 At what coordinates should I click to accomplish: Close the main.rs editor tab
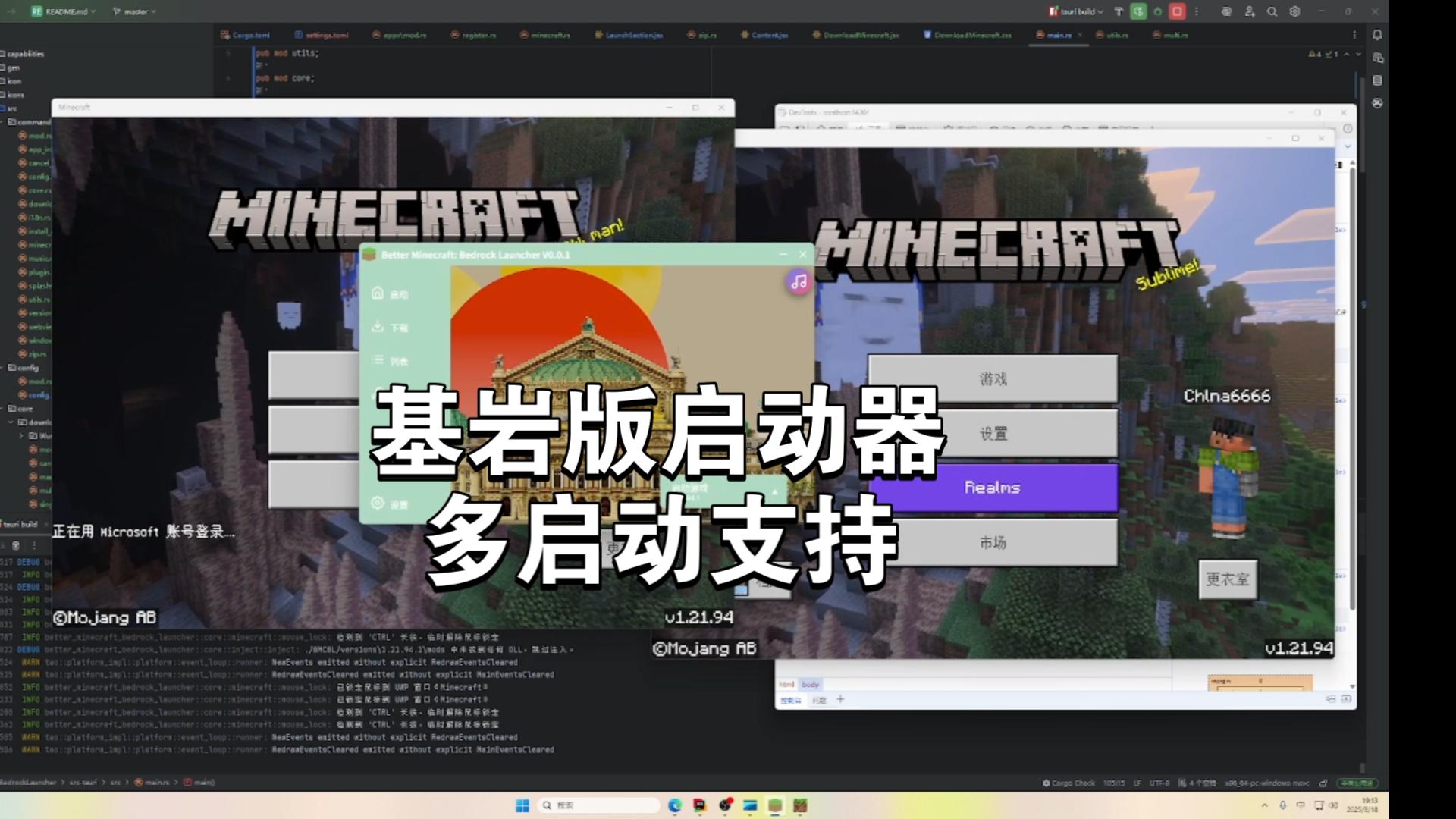[1080, 35]
